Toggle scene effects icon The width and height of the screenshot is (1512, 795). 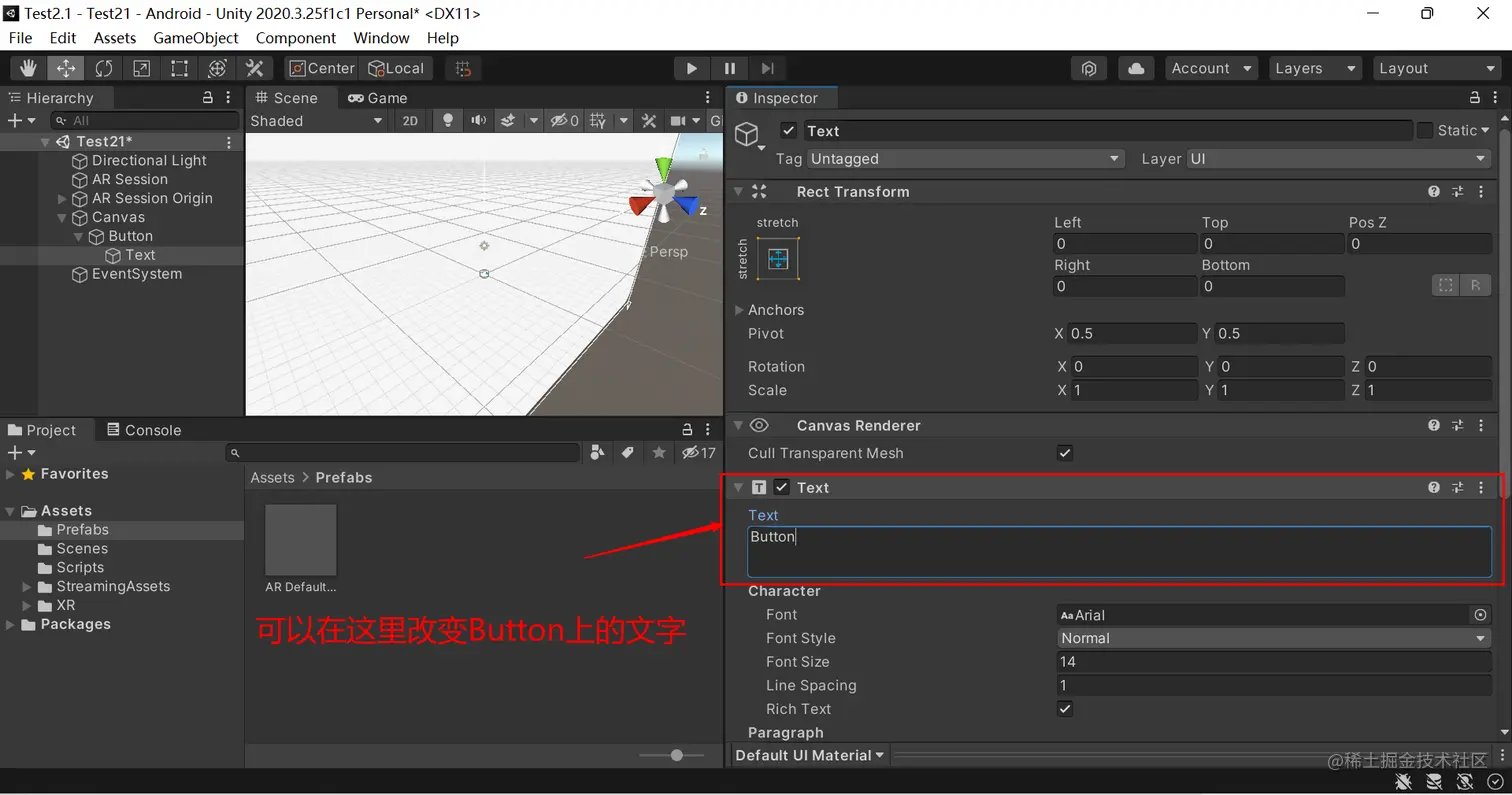coord(508,121)
